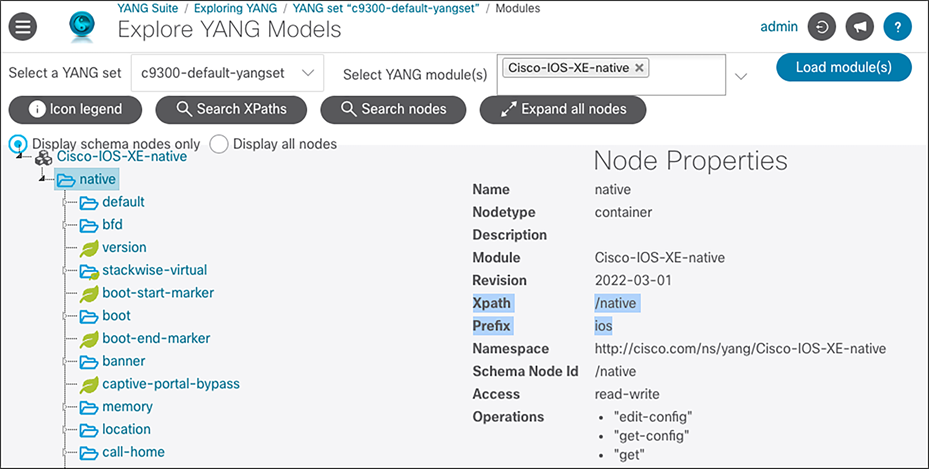The width and height of the screenshot is (929, 469).
Task: Click the Nodetype value container
Action: click(x=623, y=213)
